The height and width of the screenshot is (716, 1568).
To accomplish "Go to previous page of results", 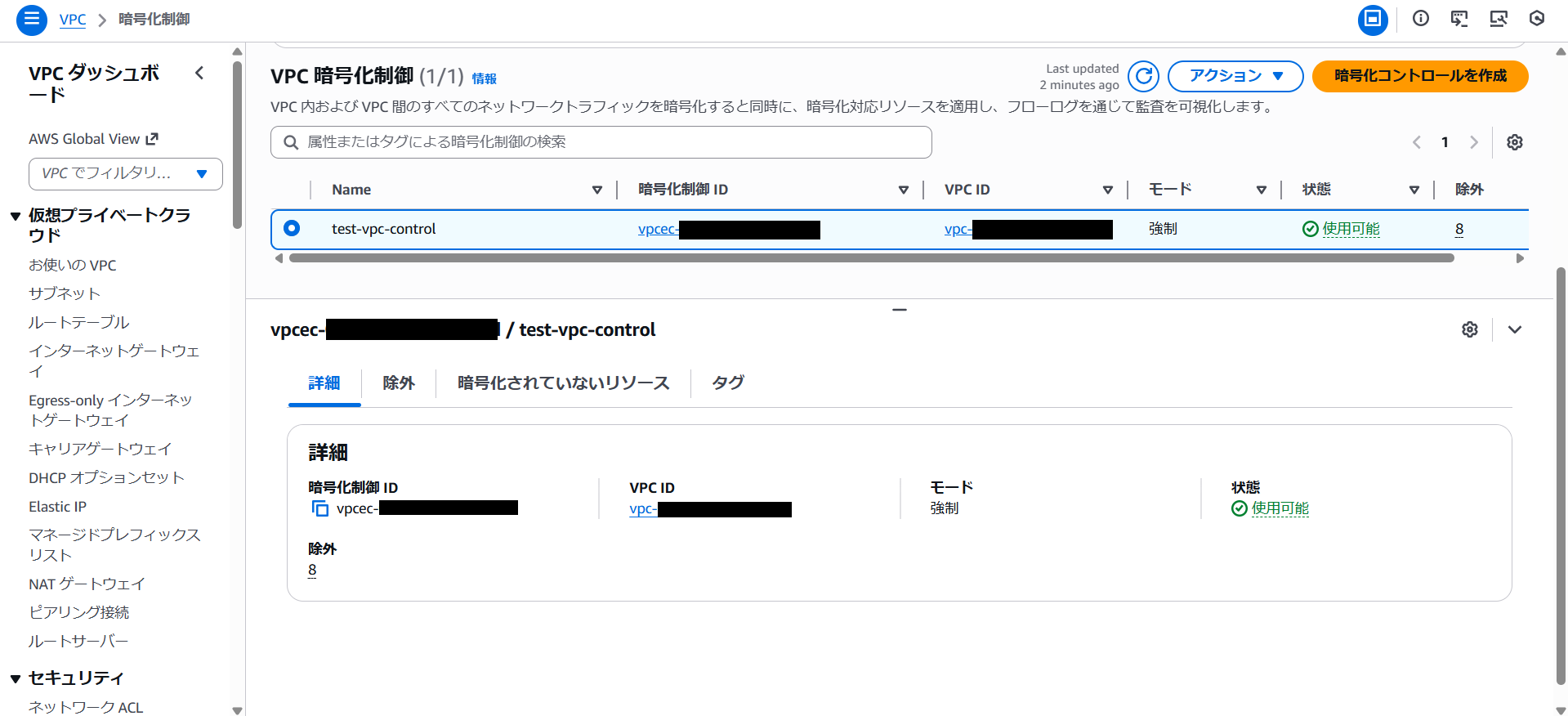I will pyautogui.click(x=1417, y=142).
